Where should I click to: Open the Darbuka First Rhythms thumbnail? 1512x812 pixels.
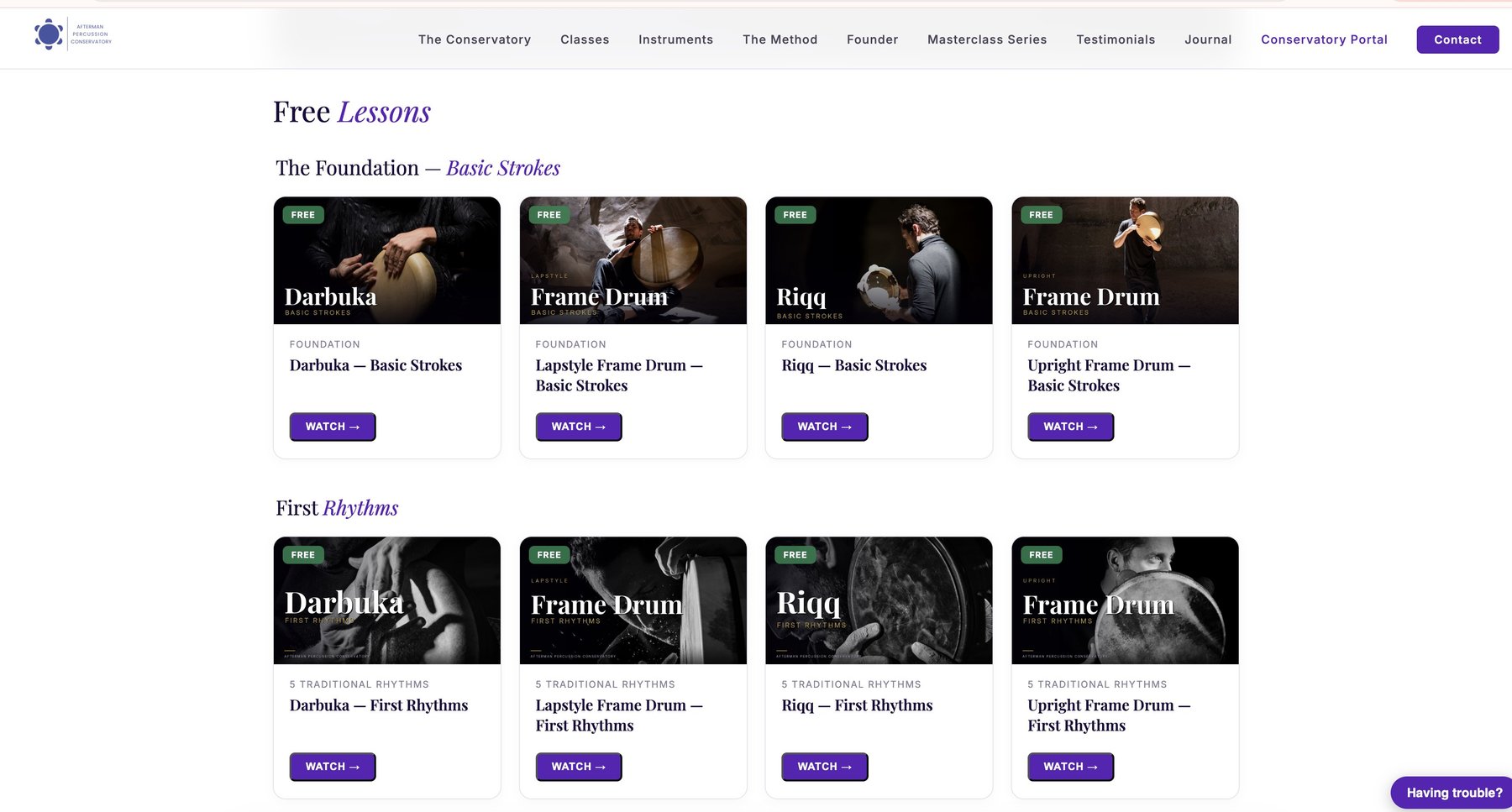point(387,600)
